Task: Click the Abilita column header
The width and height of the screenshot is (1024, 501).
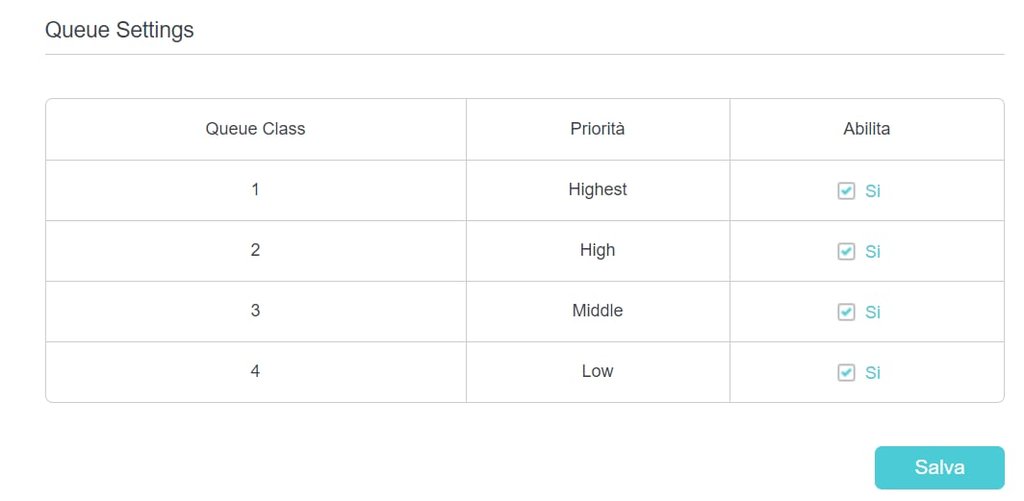Action: 866,129
